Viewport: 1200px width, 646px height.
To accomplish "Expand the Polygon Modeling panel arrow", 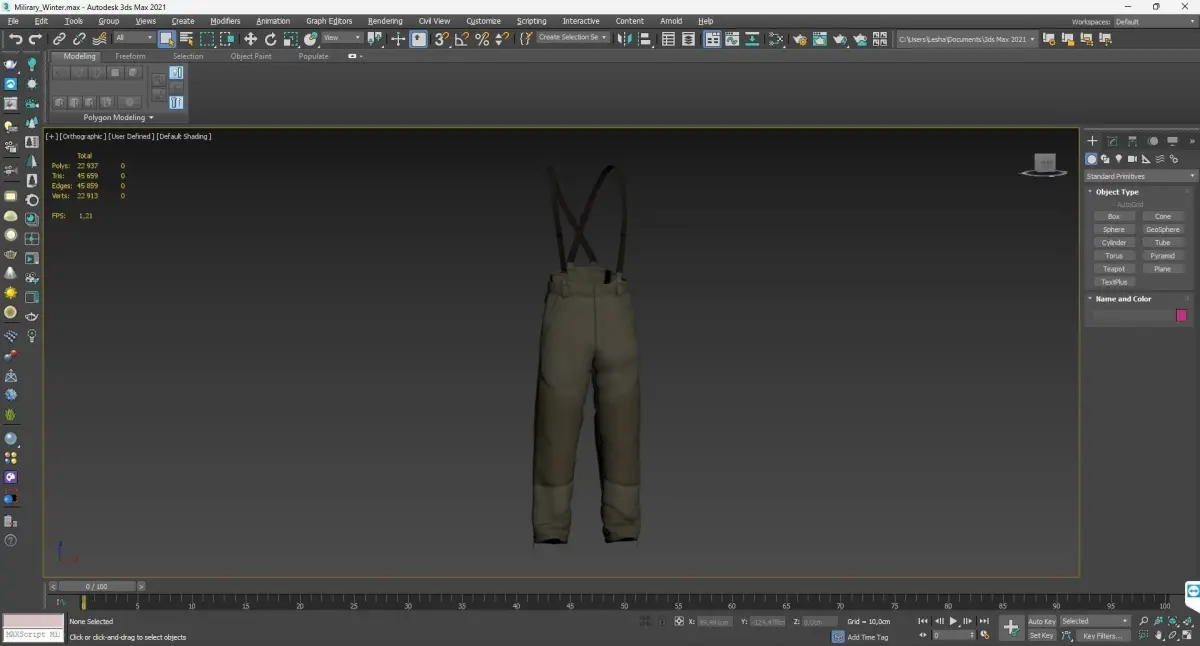I will pos(151,118).
